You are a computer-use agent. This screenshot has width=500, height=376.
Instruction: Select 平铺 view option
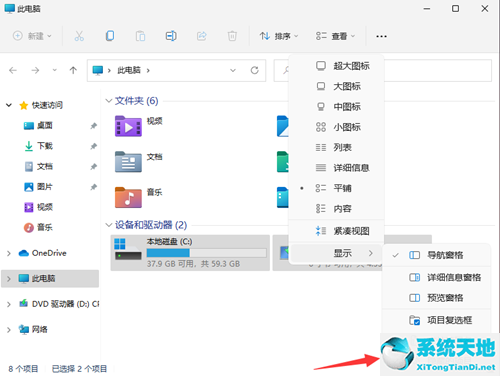tap(336, 188)
